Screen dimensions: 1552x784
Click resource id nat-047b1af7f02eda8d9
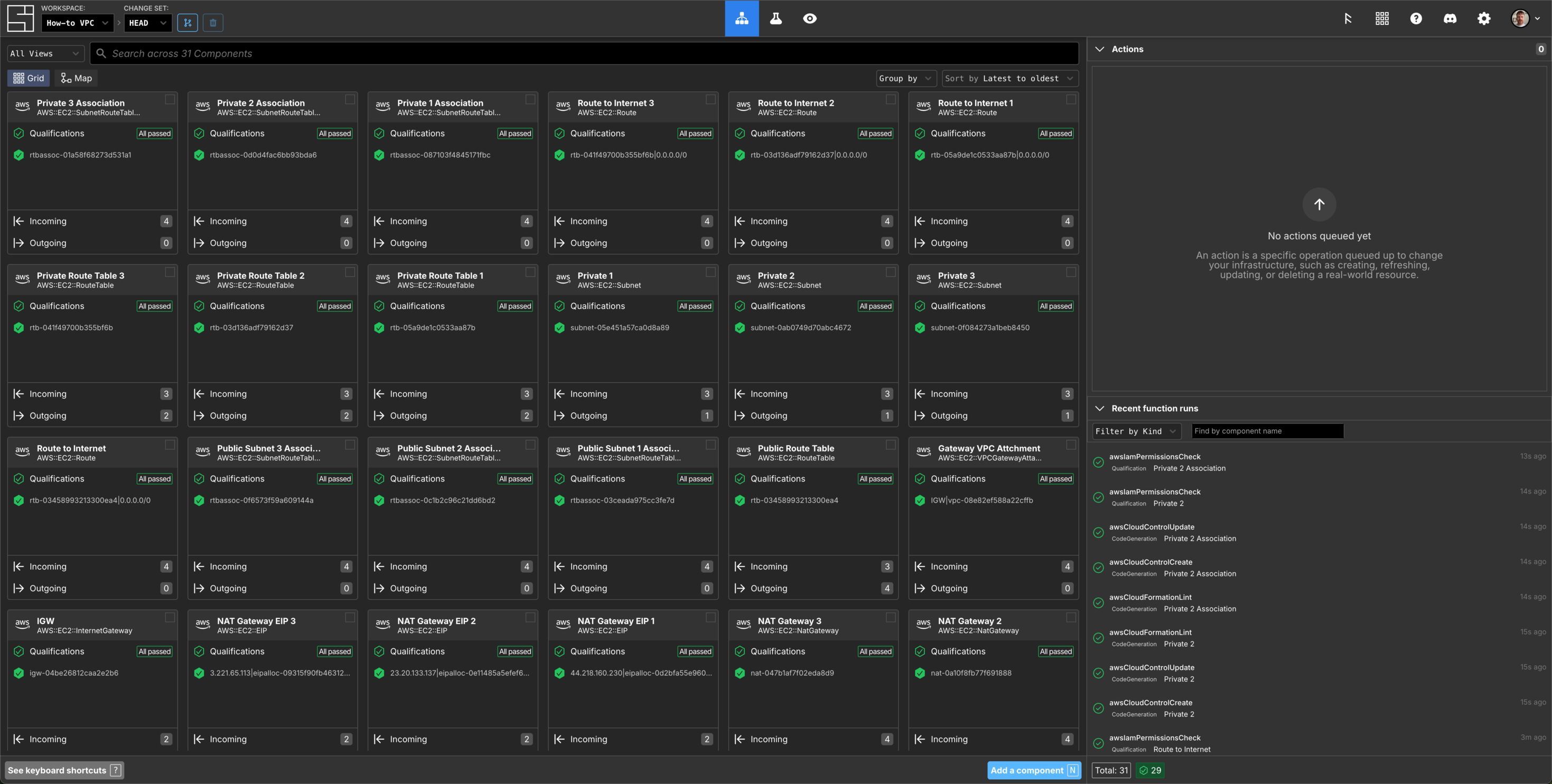[x=792, y=673]
